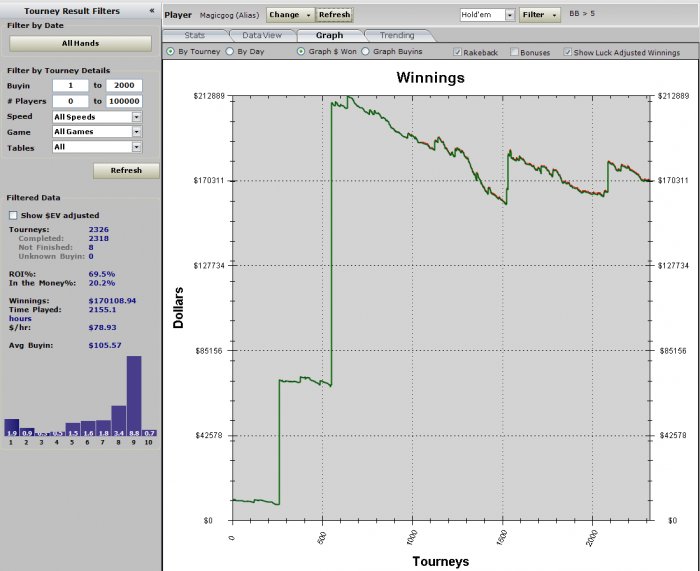Switch to the Stats tab
This screenshot has height=571, width=700.
click(x=195, y=35)
